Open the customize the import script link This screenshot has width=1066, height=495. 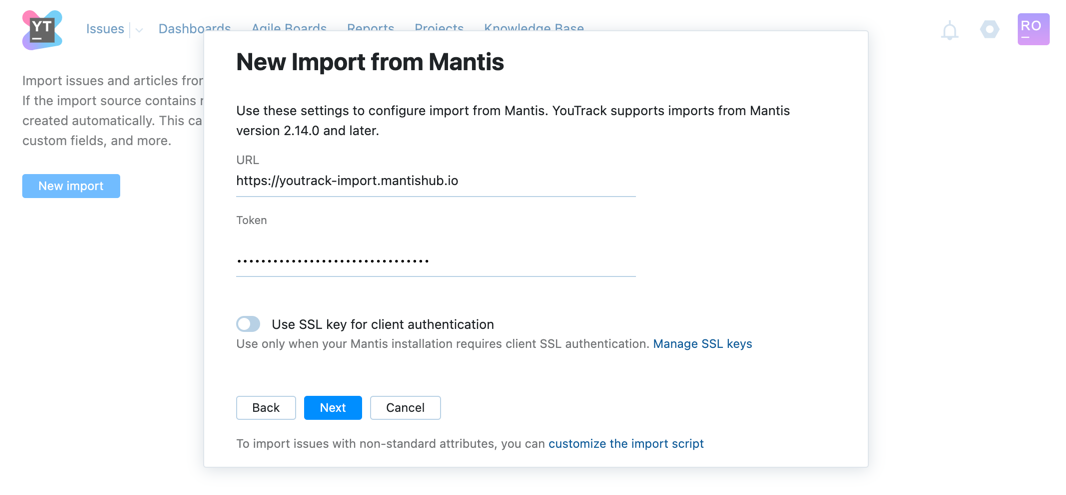[x=626, y=444]
